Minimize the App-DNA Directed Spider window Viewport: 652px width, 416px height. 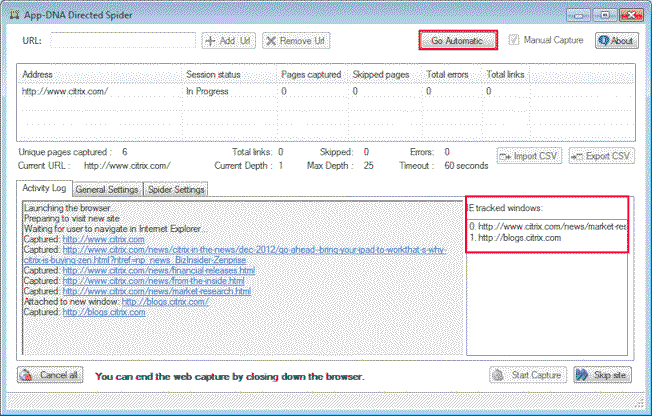pyautogui.click(x=578, y=15)
